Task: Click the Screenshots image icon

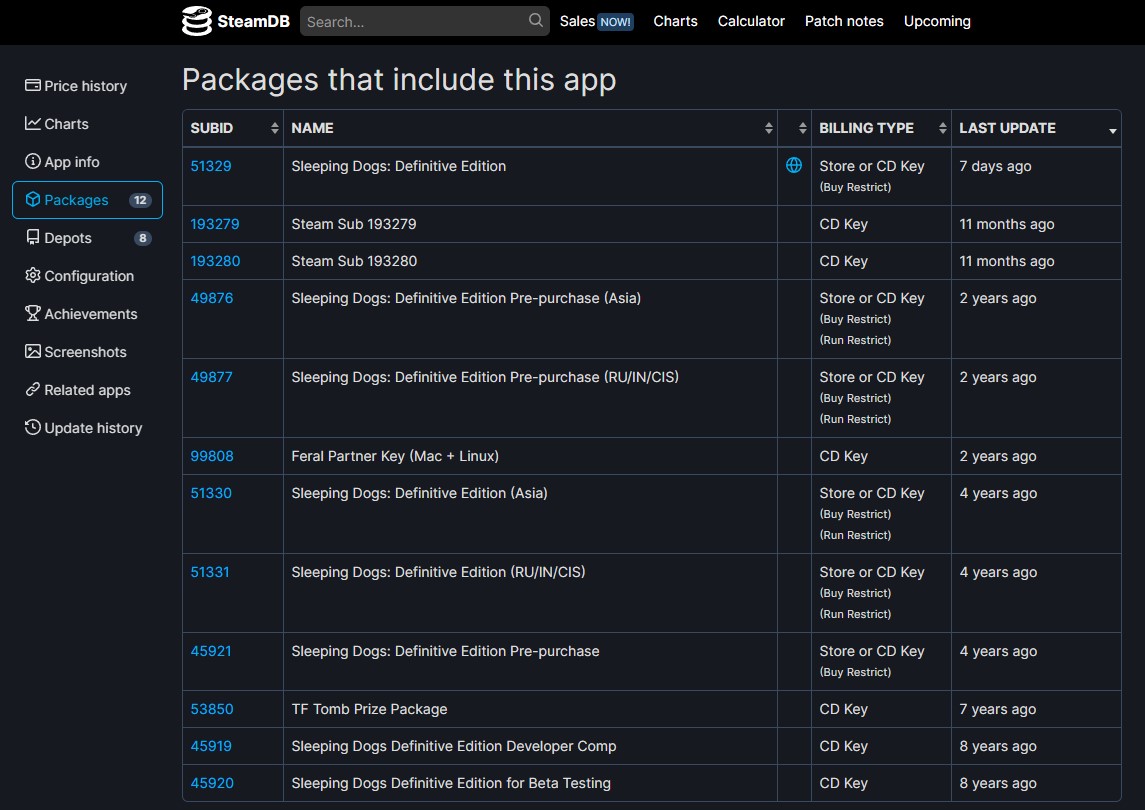Action: [33, 351]
